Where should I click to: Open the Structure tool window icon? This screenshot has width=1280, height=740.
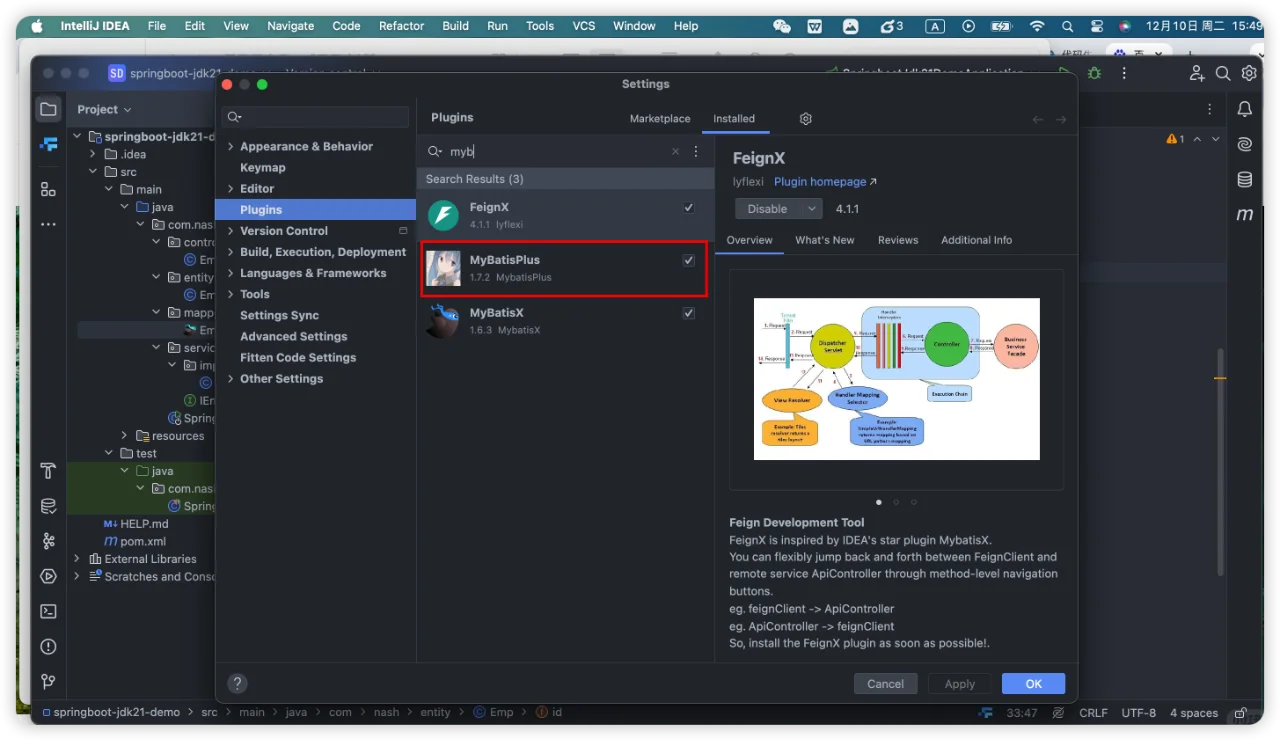tap(48, 189)
